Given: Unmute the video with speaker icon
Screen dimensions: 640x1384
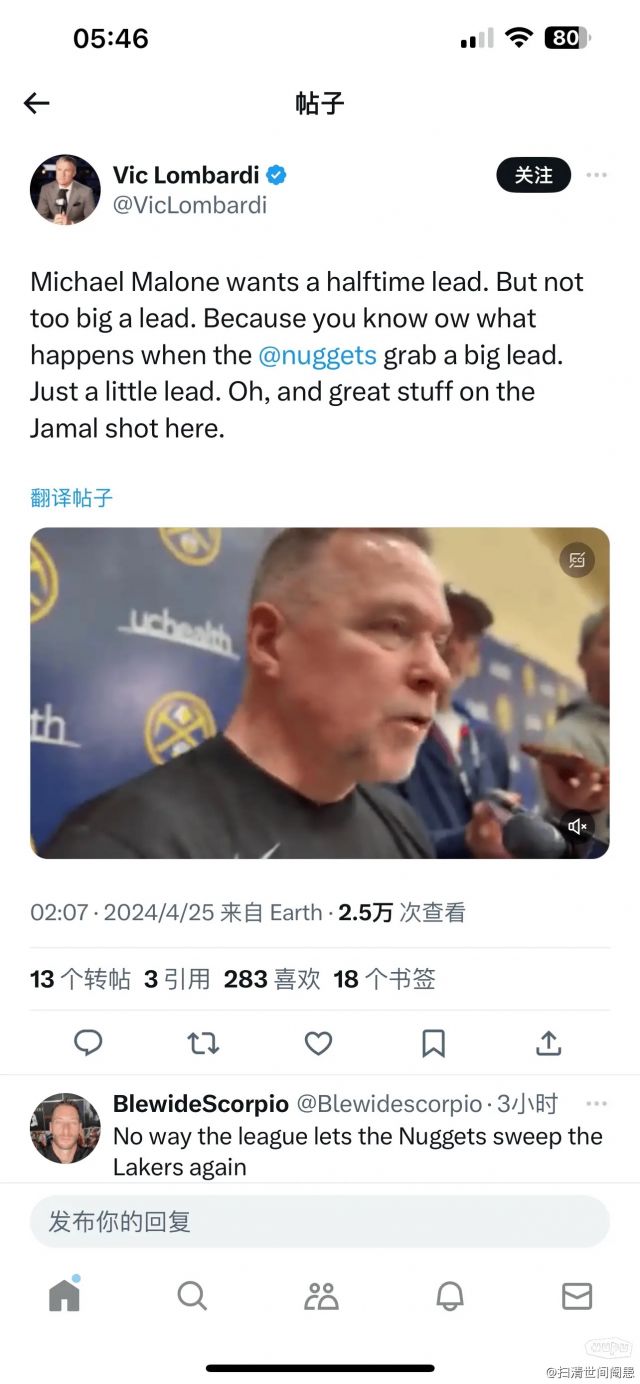Looking at the screenshot, I should pos(577,826).
